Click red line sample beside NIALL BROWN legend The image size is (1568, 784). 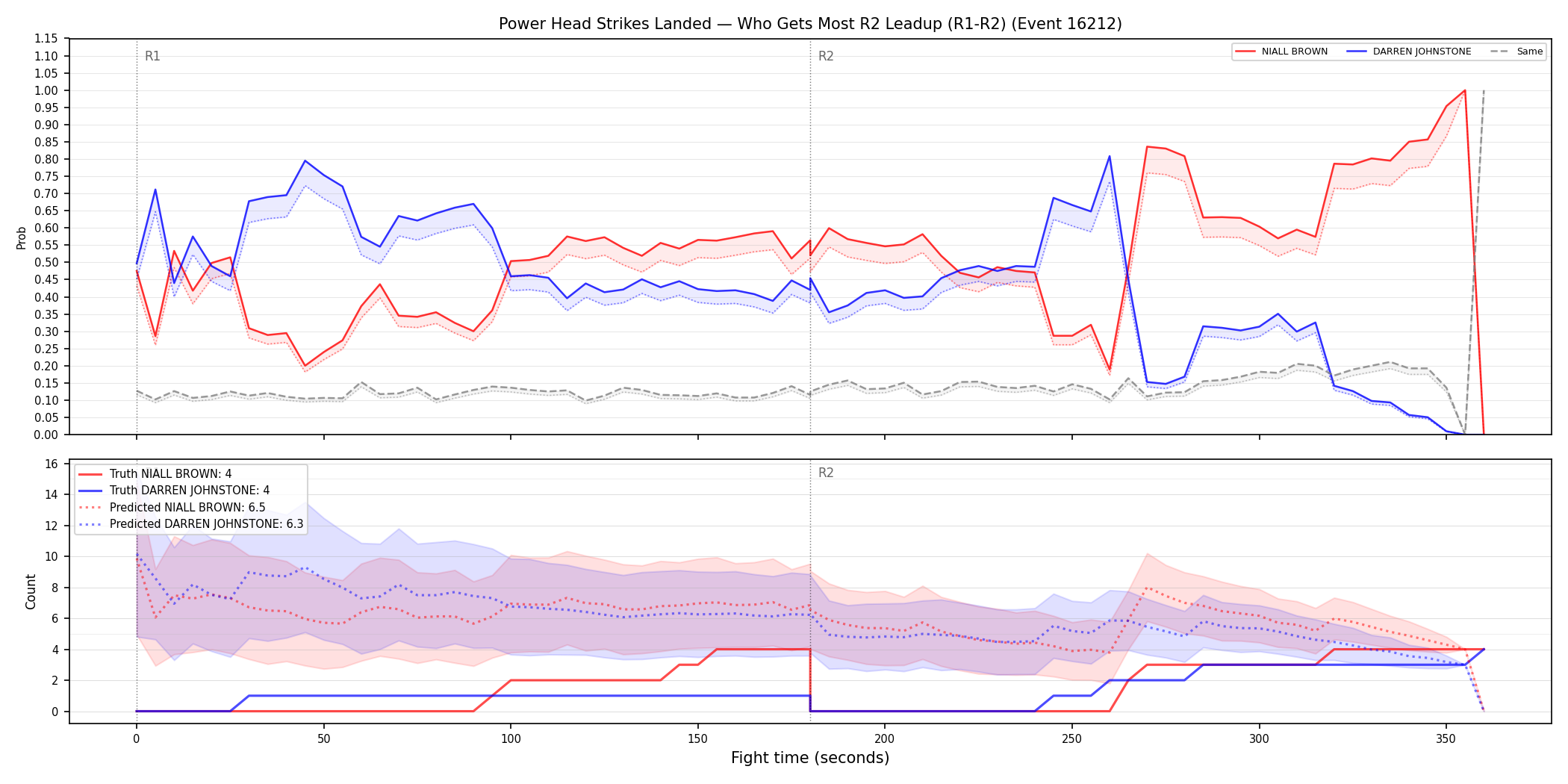(1245, 52)
